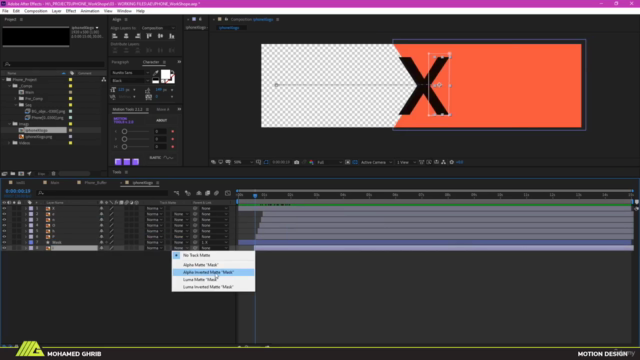Click the ELASTIC curve button in Motion Tools
The image size is (640, 360).
coord(162,158)
